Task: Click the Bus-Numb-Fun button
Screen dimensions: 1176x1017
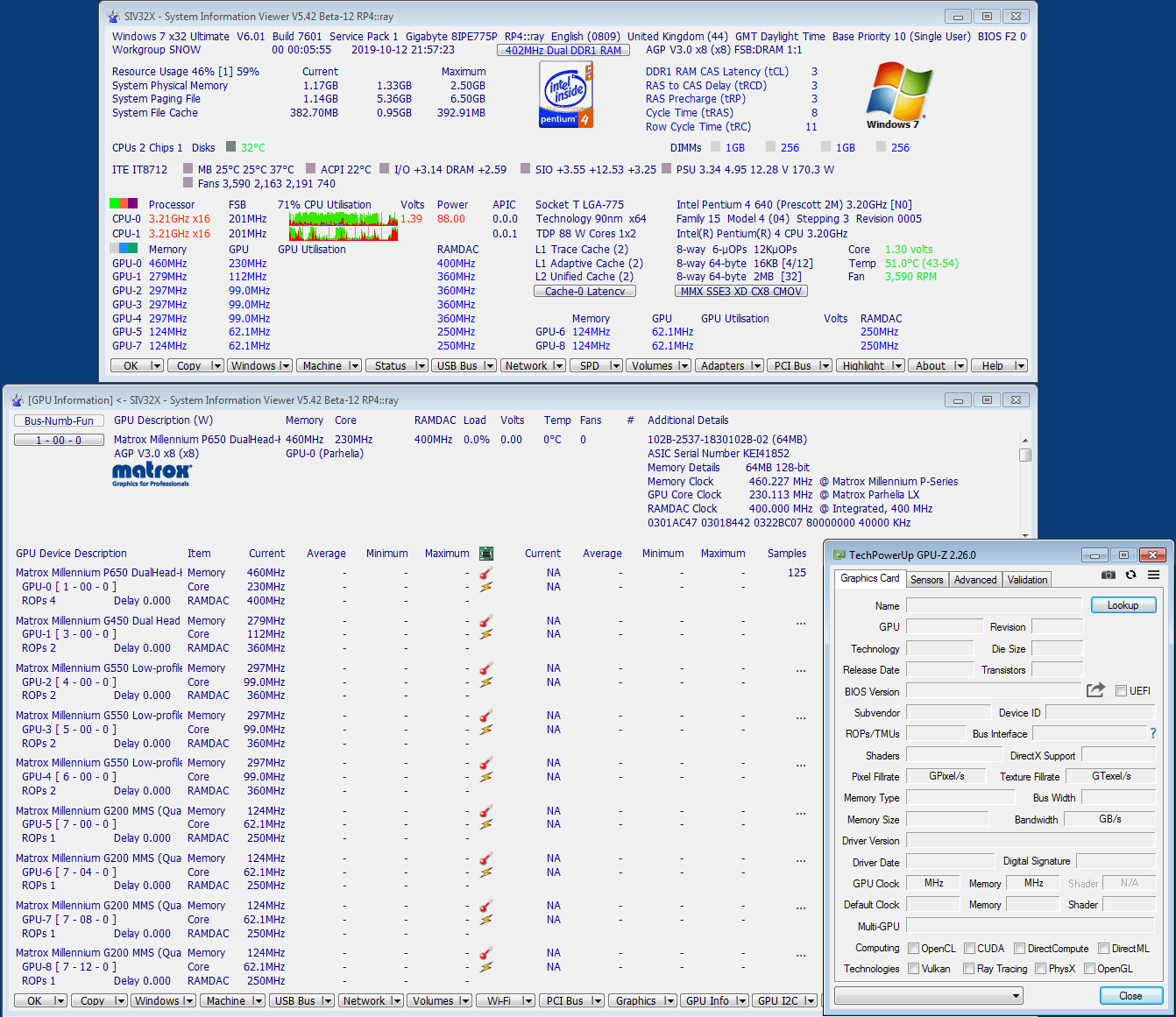Action: coord(59,420)
